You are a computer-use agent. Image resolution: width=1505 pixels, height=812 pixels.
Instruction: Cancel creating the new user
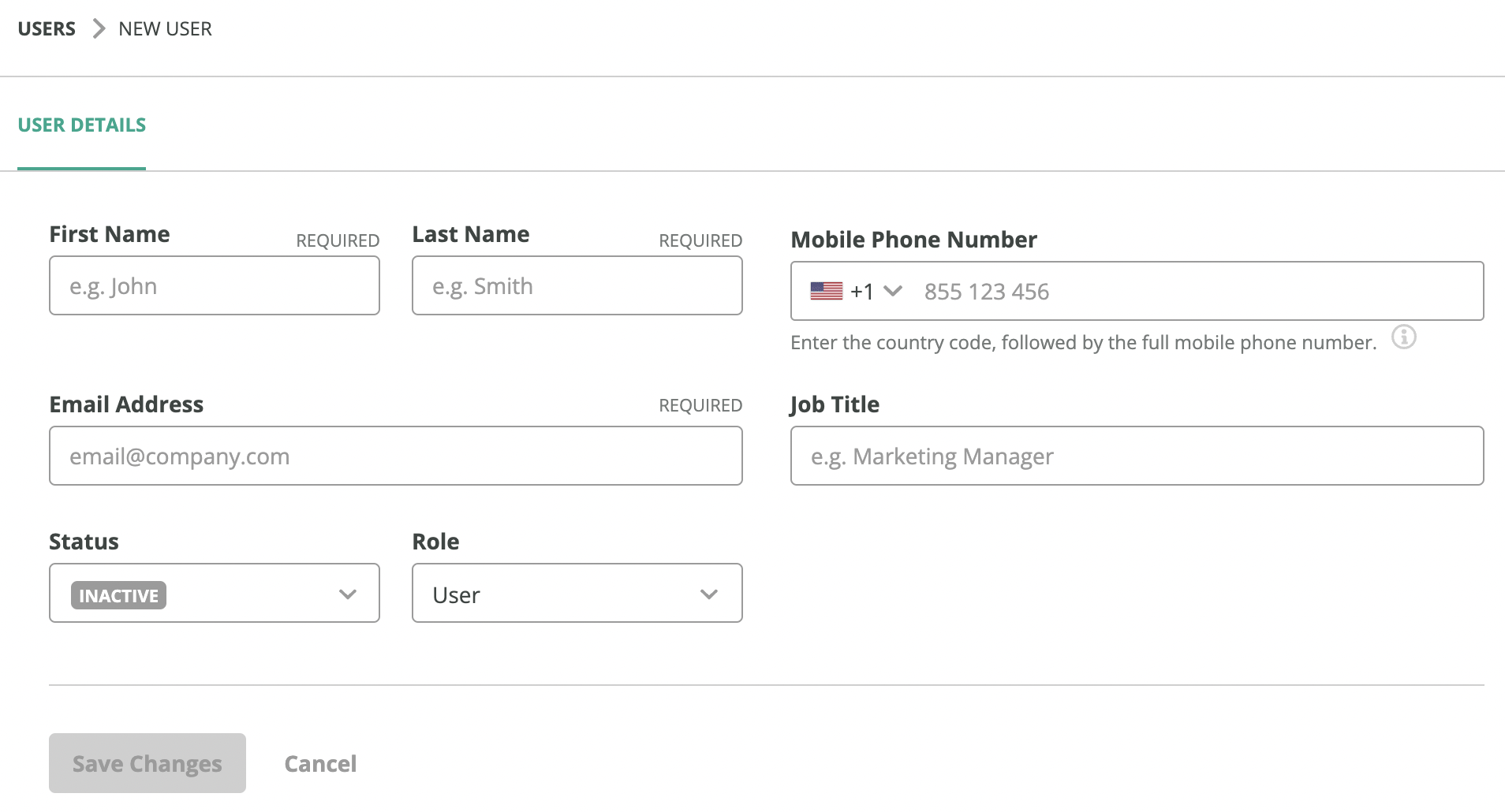[x=320, y=763]
